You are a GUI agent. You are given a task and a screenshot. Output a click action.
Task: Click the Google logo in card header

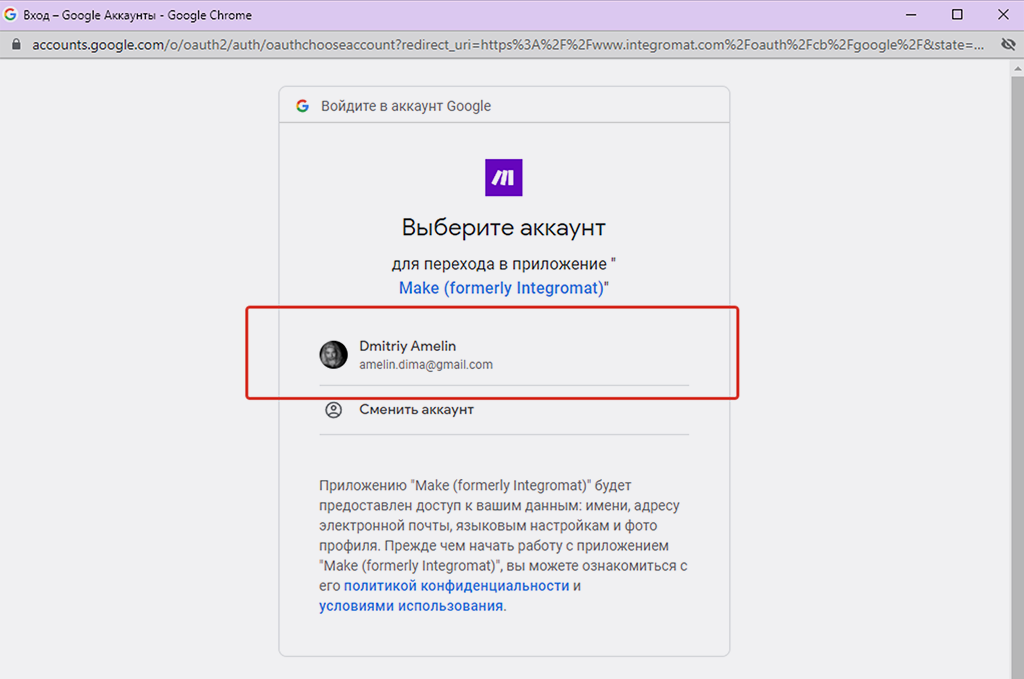point(302,106)
